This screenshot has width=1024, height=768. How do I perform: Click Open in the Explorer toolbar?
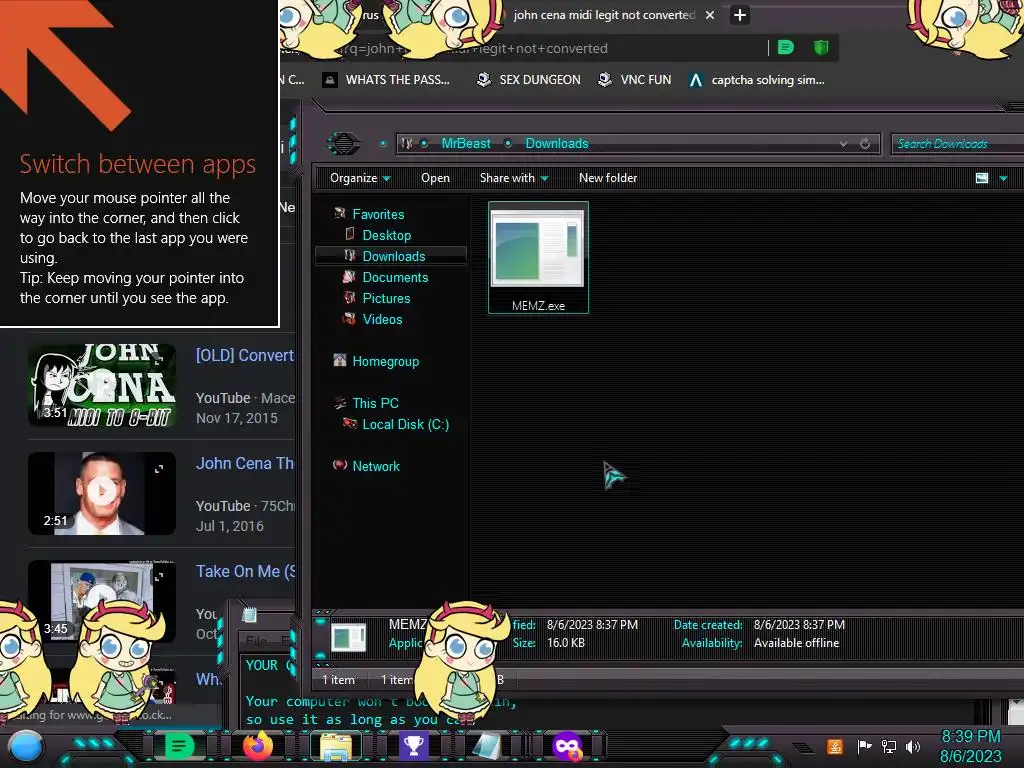tap(435, 178)
